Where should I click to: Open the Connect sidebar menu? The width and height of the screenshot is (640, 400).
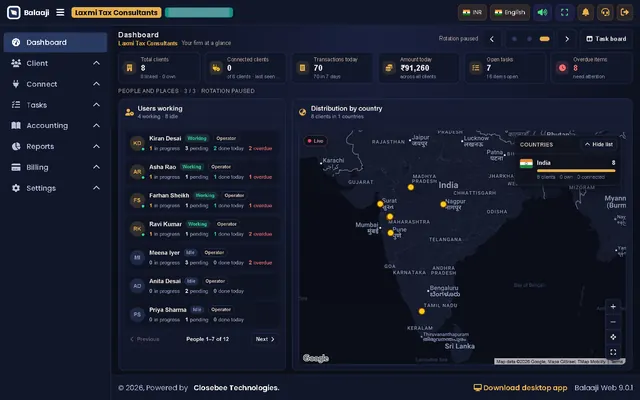coord(55,84)
